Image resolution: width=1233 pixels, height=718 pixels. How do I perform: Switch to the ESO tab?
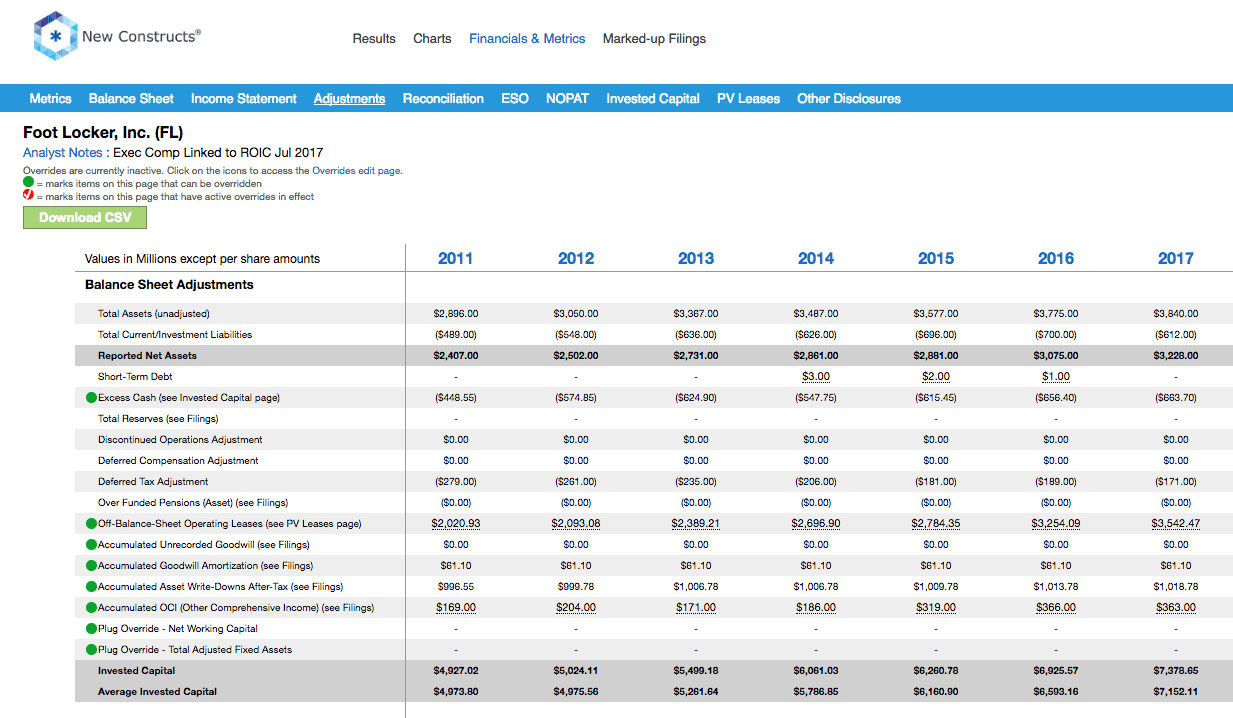click(x=515, y=98)
